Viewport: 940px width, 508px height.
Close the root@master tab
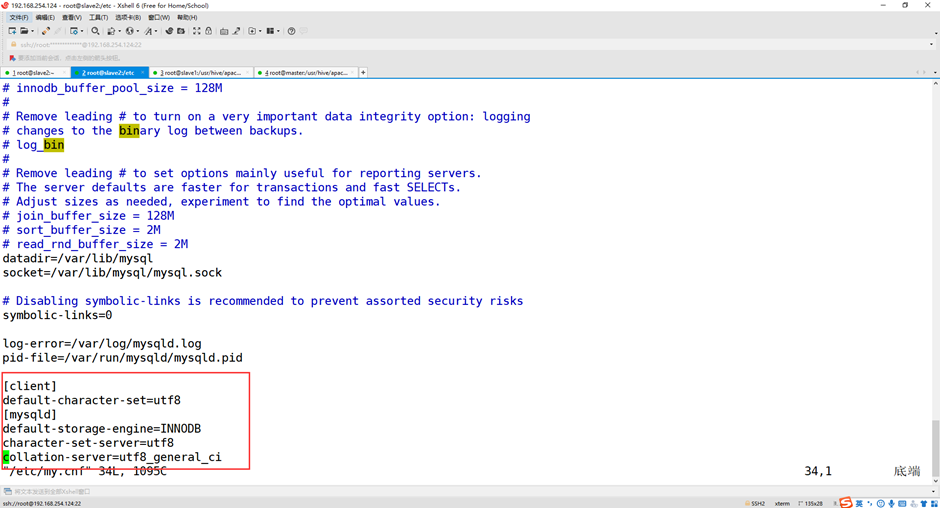352,73
